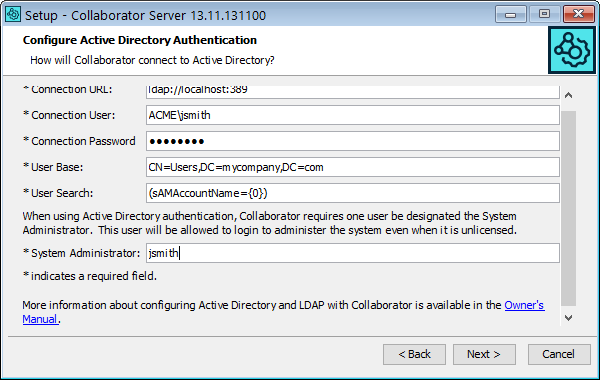This screenshot has width=600, height=380.
Task: Click the scrollbar down arrow
Action: coord(569,318)
